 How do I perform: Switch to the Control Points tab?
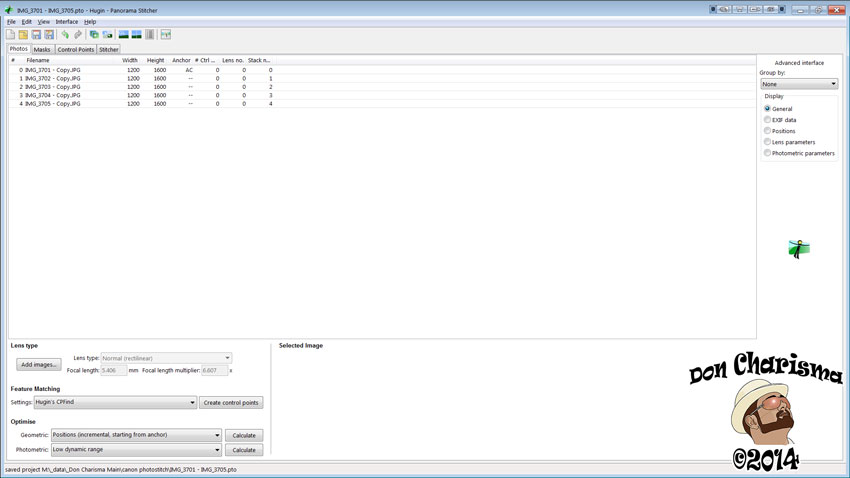tap(76, 49)
